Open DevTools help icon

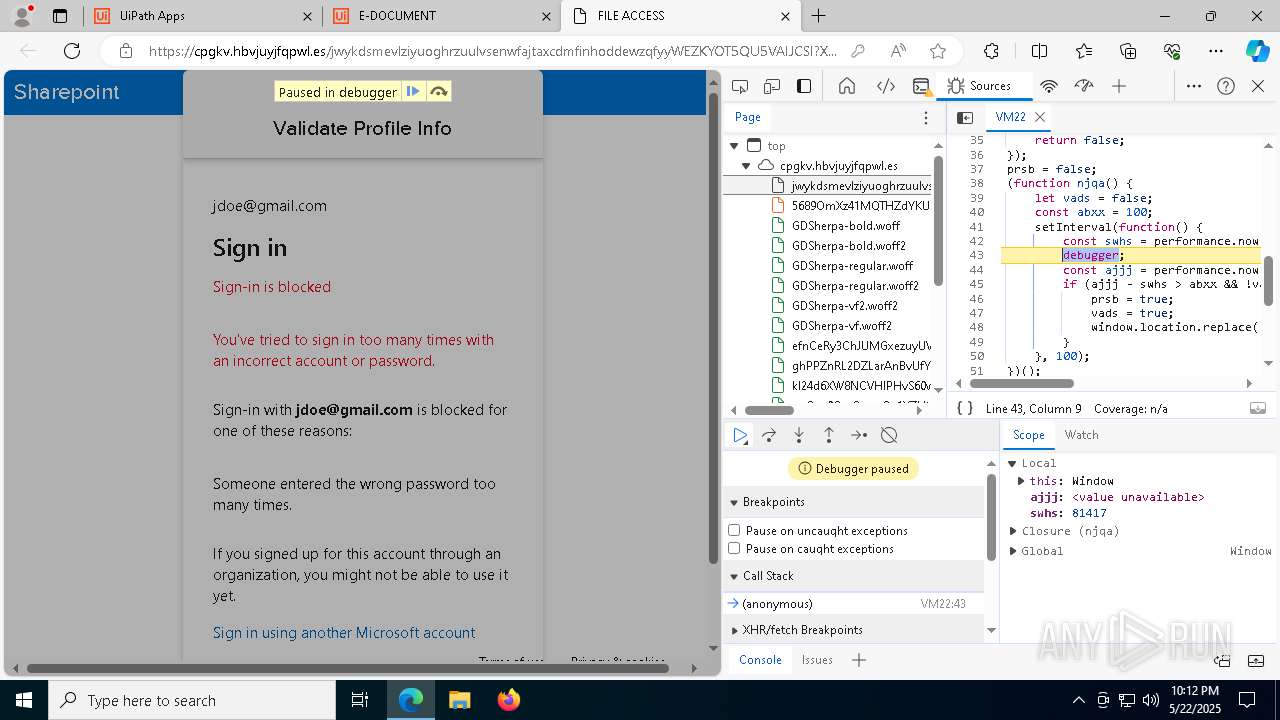[1226, 86]
